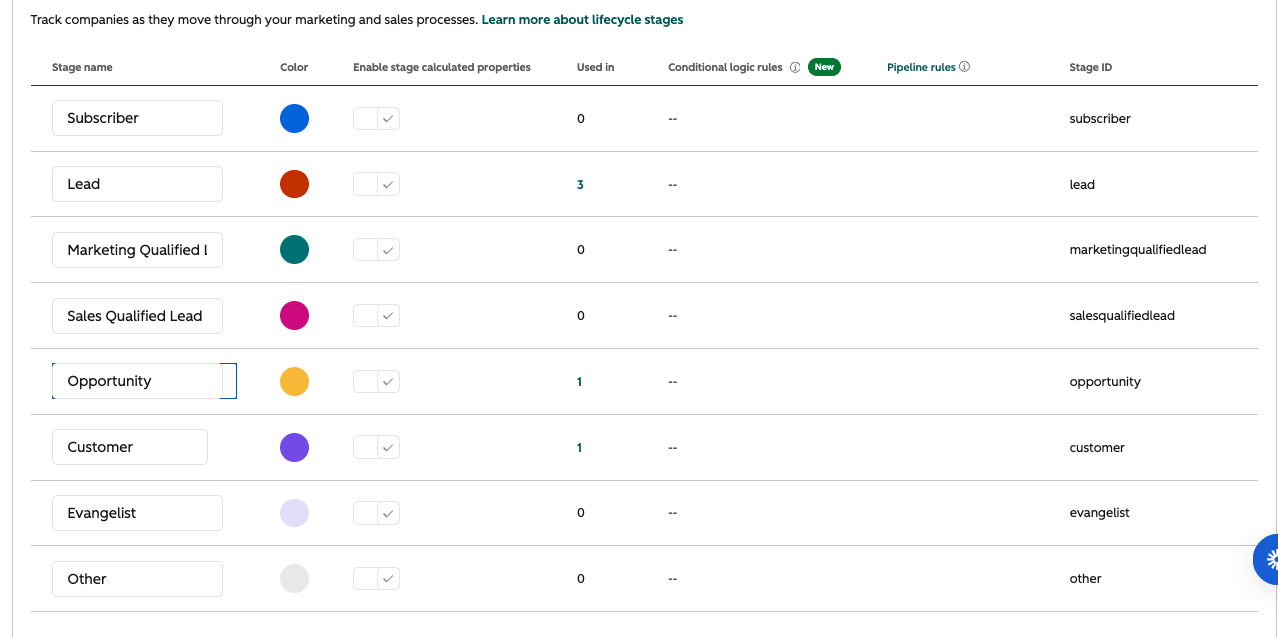This screenshot has width=1278, height=637.
Task: Edit the Other stage name field
Action: pos(137,579)
